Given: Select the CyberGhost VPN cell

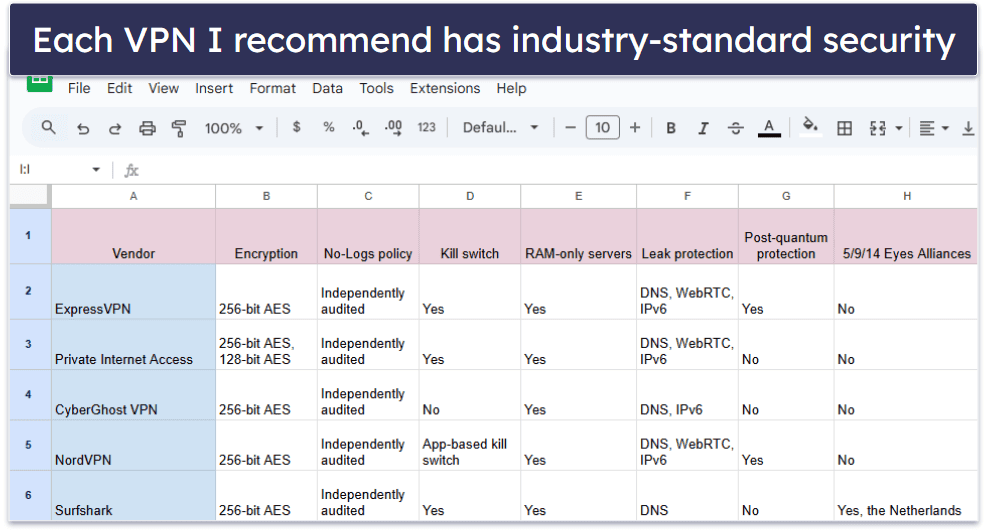Looking at the screenshot, I should tap(133, 395).
